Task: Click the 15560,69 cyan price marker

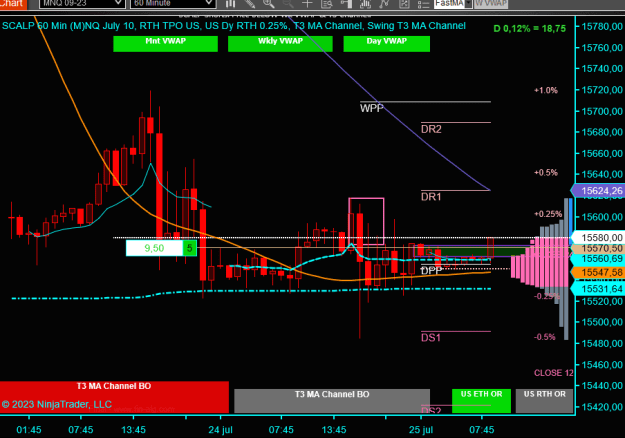Action: coord(599,259)
